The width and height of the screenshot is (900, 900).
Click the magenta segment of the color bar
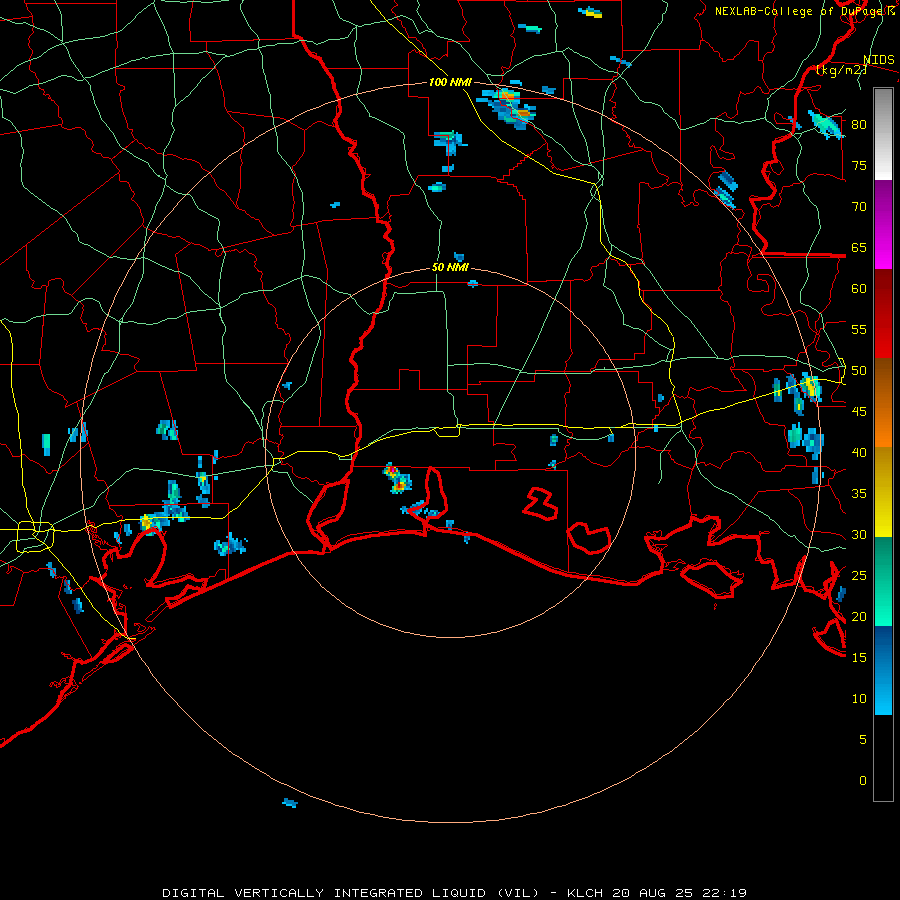pyautogui.click(x=883, y=247)
